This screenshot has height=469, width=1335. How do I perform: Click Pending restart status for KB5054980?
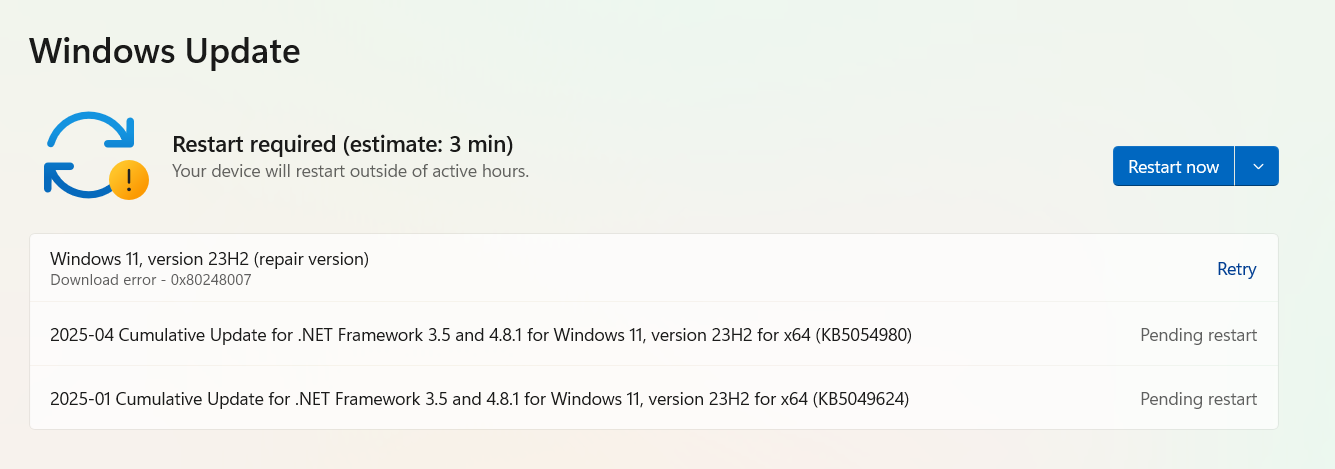(1198, 335)
